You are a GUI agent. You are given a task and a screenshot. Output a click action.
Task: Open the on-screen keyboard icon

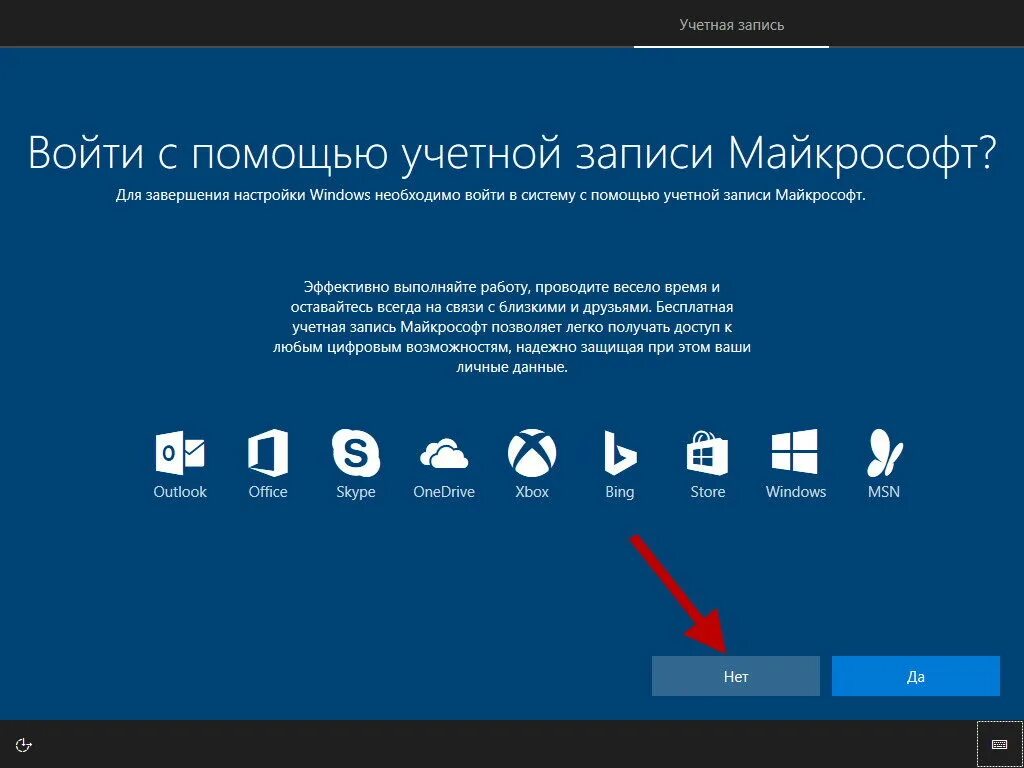tap(999, 744)
